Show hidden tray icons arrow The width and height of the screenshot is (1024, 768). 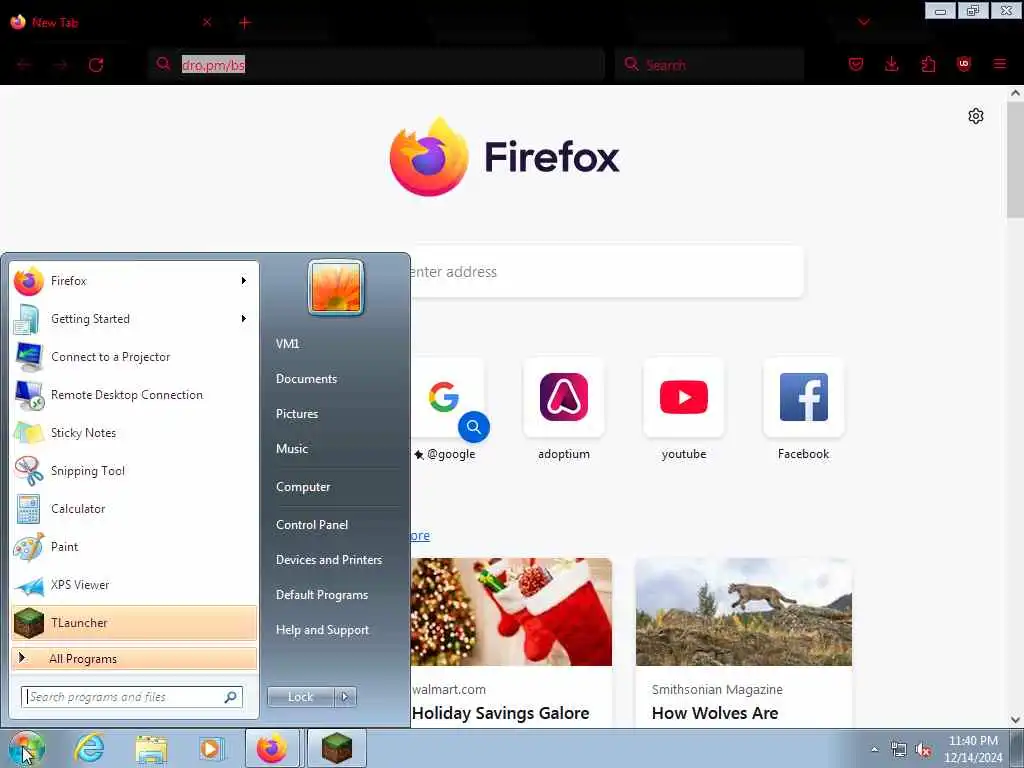[x=874, y=750]
